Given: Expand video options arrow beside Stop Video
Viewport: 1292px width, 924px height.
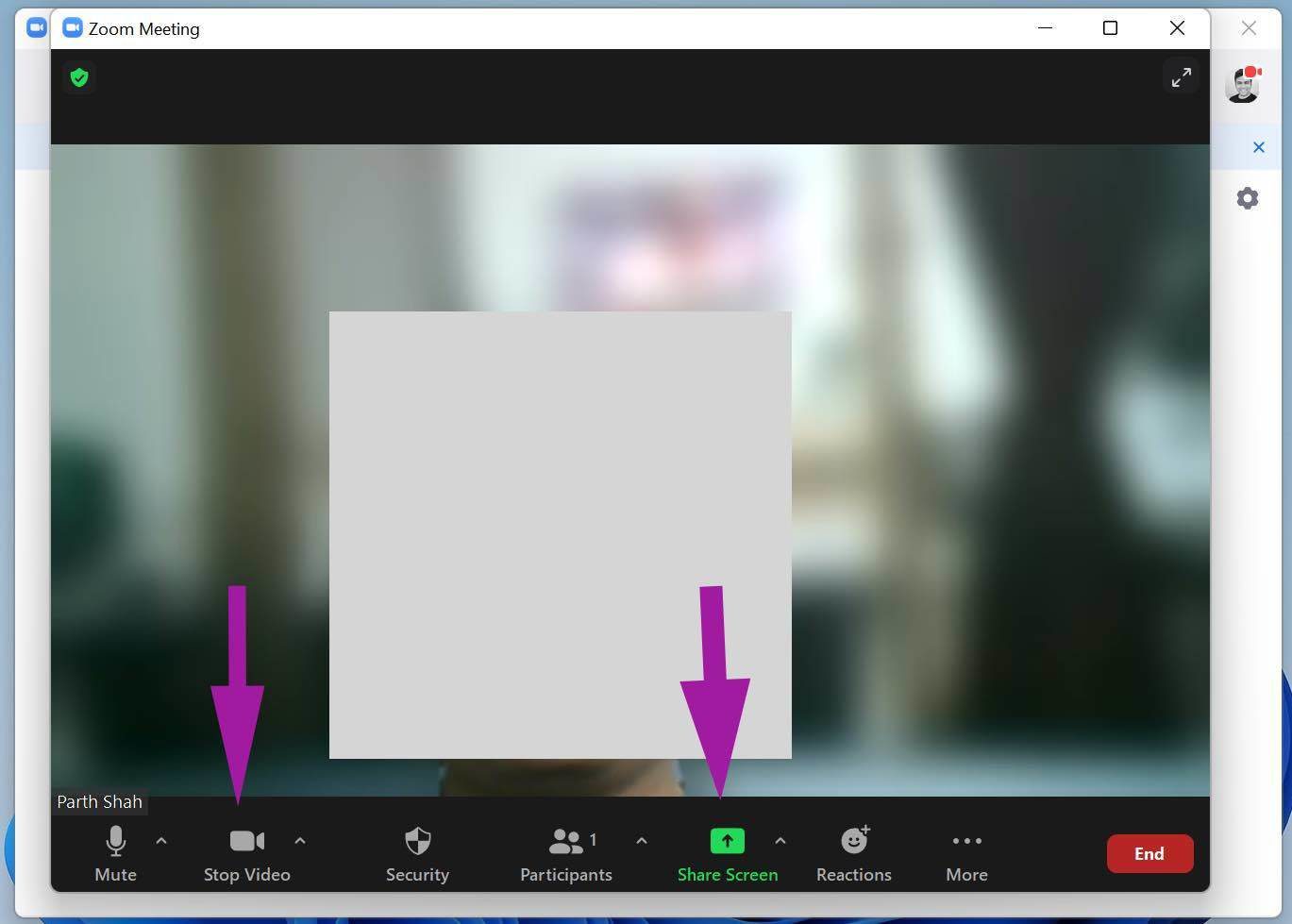Looking at the screenshot, I should [x=300, y=840].
